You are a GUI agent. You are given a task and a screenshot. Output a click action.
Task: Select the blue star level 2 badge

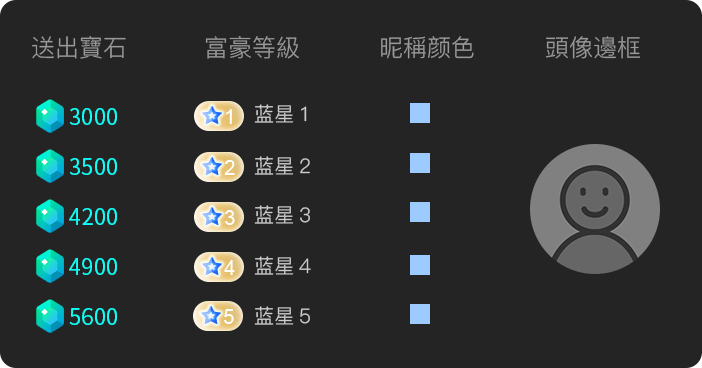tap(219, 167)
